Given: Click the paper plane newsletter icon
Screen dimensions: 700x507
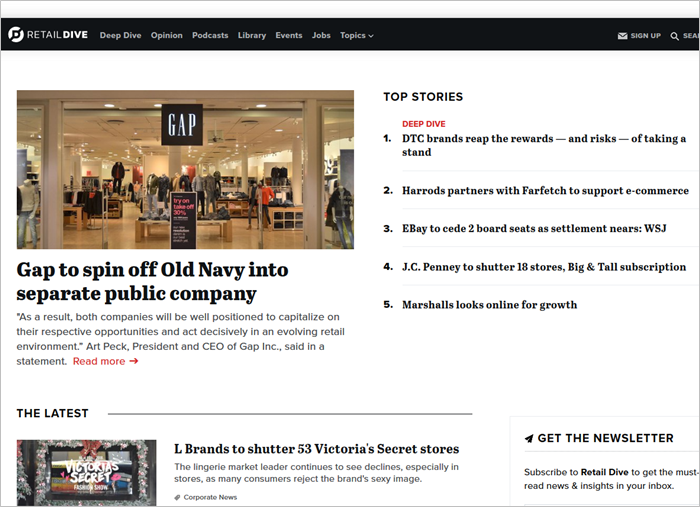Looking at the screenshot, I should pos(529,438).
